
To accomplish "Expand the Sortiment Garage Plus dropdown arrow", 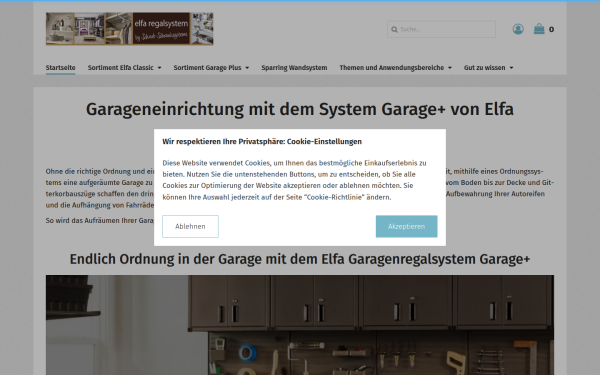I will [x=247, y=68].
